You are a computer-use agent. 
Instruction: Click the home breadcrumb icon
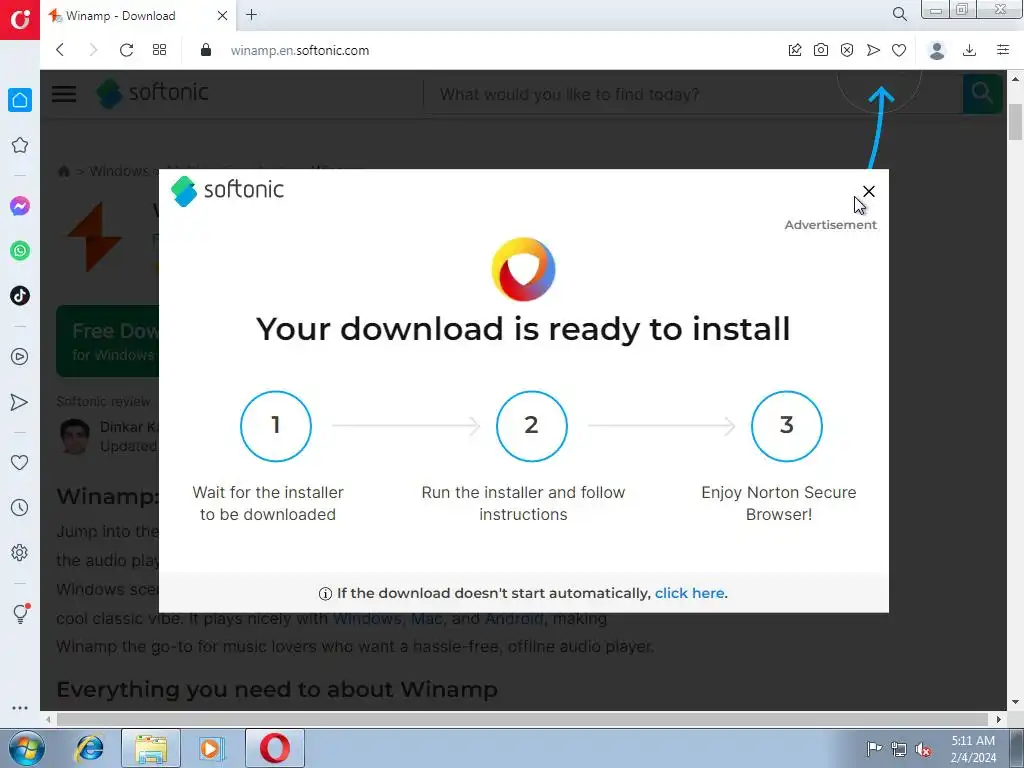[x=63, y=171]
